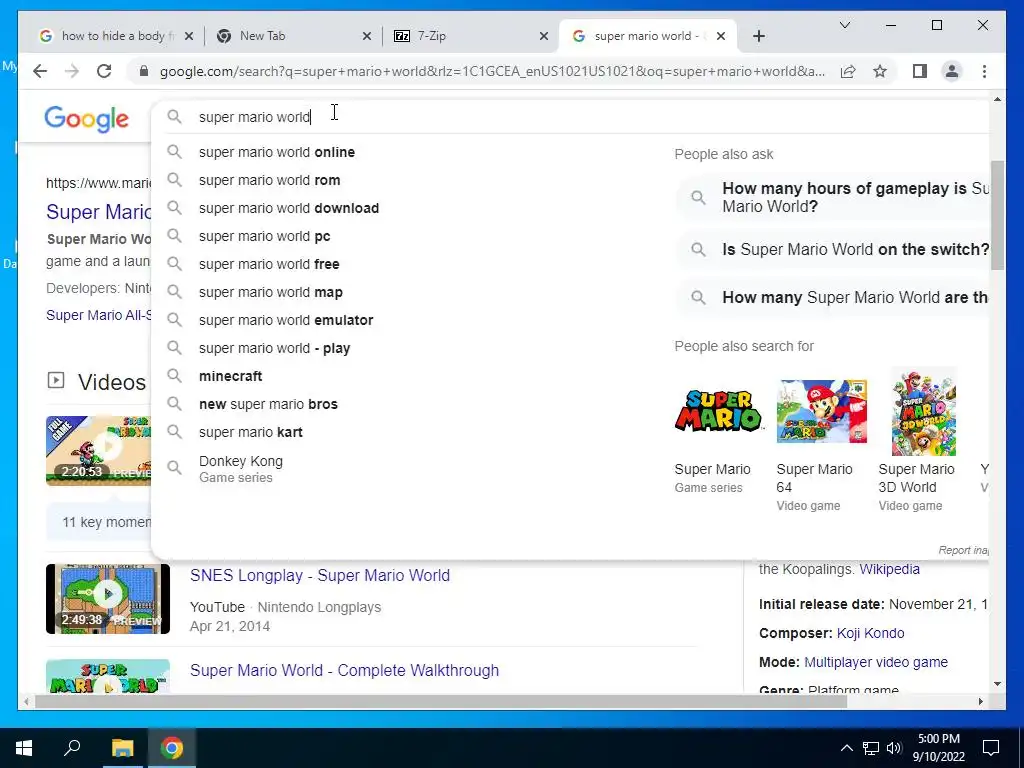Click the magnifier icon in search box
The image size is (1024, 768).
[x=174, y=117]
